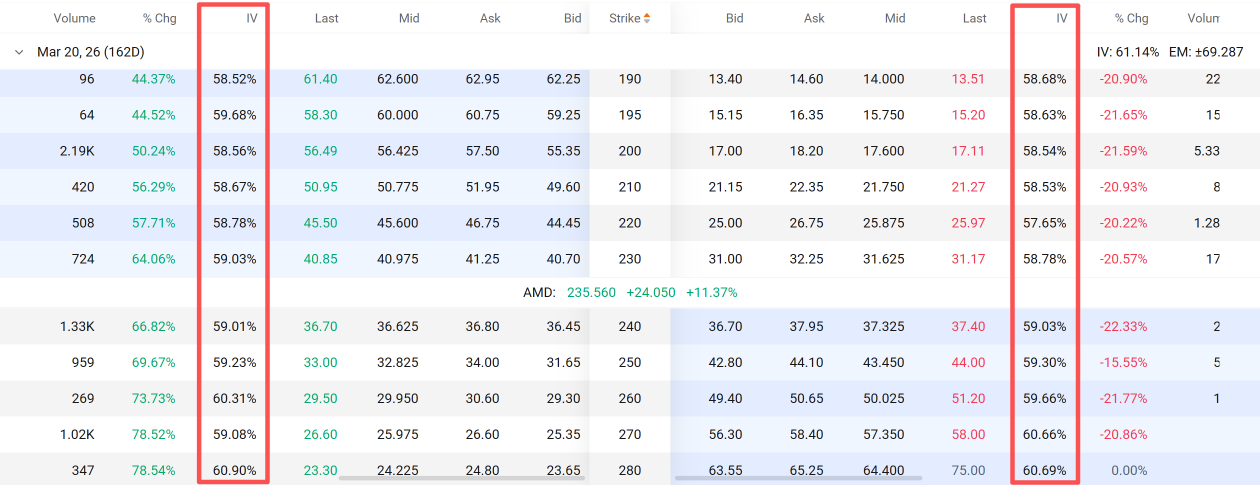The height and width of the screenshot is (485, 1260).
Task: Collapse the Mar 20, 26 expiration group
Action: point(18,52)
